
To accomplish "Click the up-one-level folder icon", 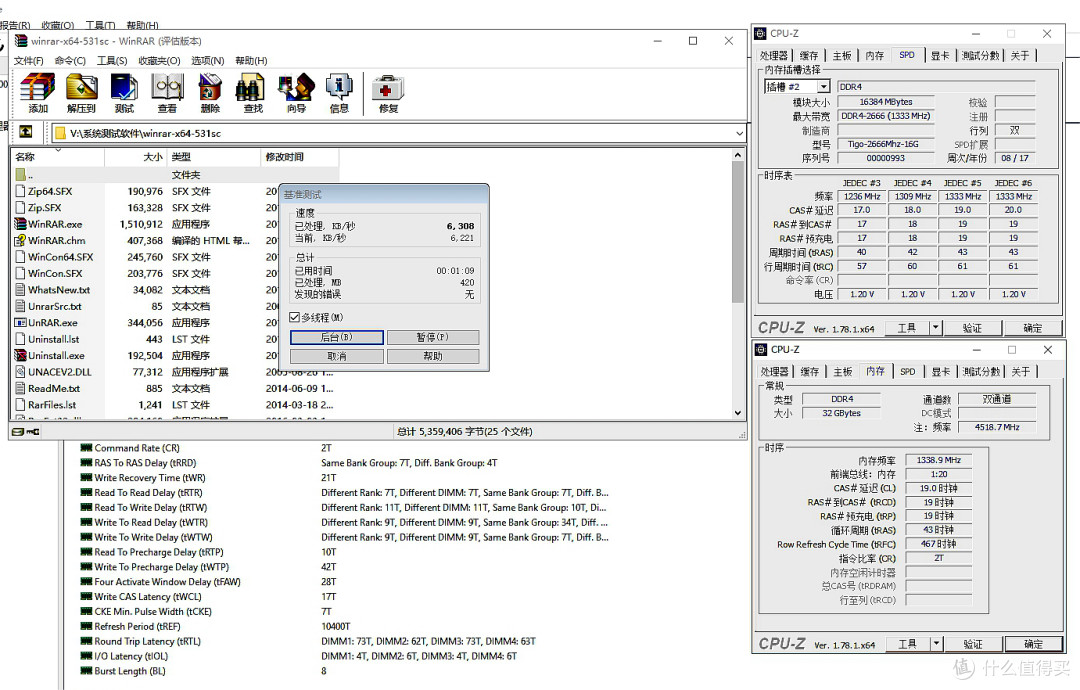I will click(25, 132).
